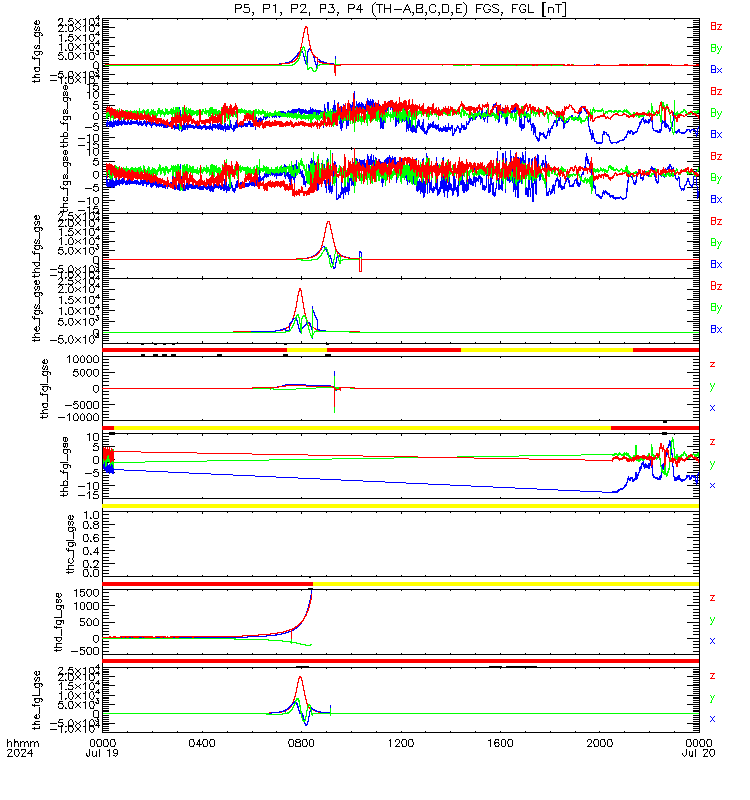The height and width of the screenshot is (800, 750).
Task: Click the 0.6 tick of thc_fgl panel
Action: [x=91, y=538]
